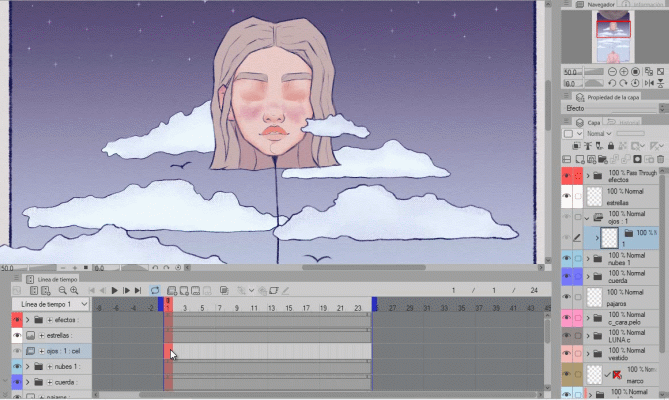
Task: Select the Línea de tiempo tab
Action: coord(52,279)
